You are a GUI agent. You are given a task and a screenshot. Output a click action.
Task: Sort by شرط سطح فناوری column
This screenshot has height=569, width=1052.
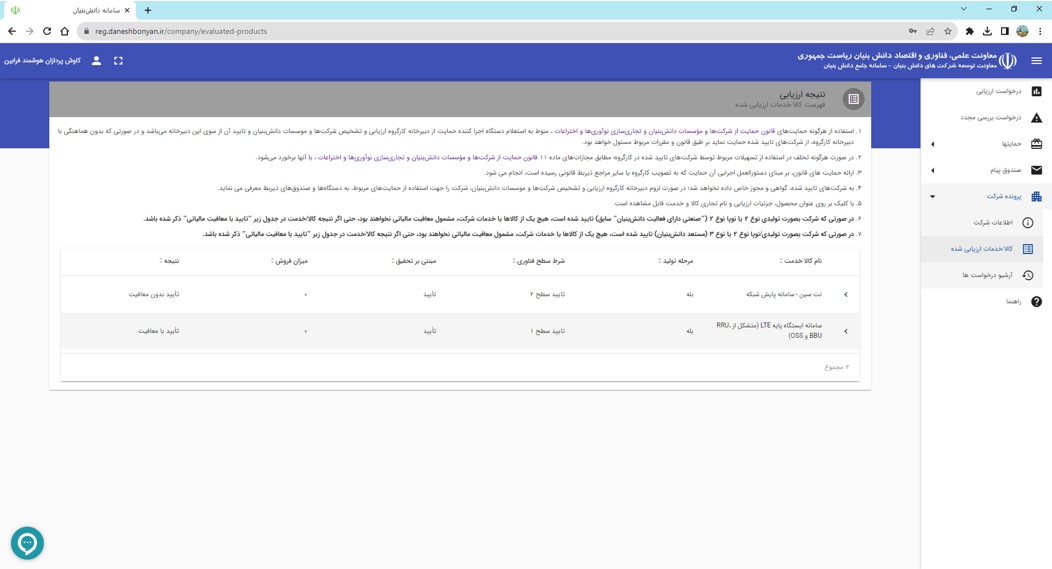coord(539,260)
